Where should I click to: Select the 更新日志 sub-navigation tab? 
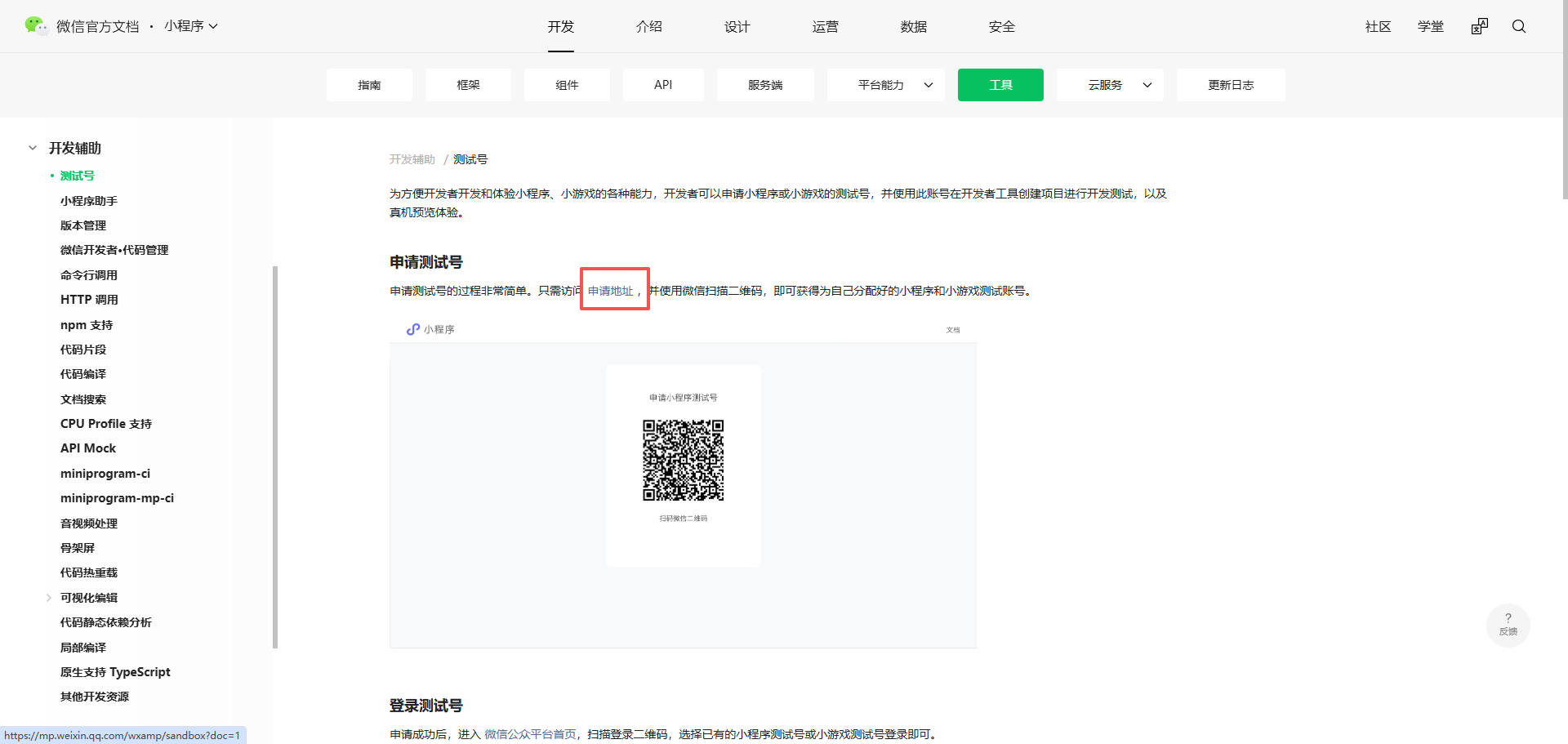click(1231, 85)
